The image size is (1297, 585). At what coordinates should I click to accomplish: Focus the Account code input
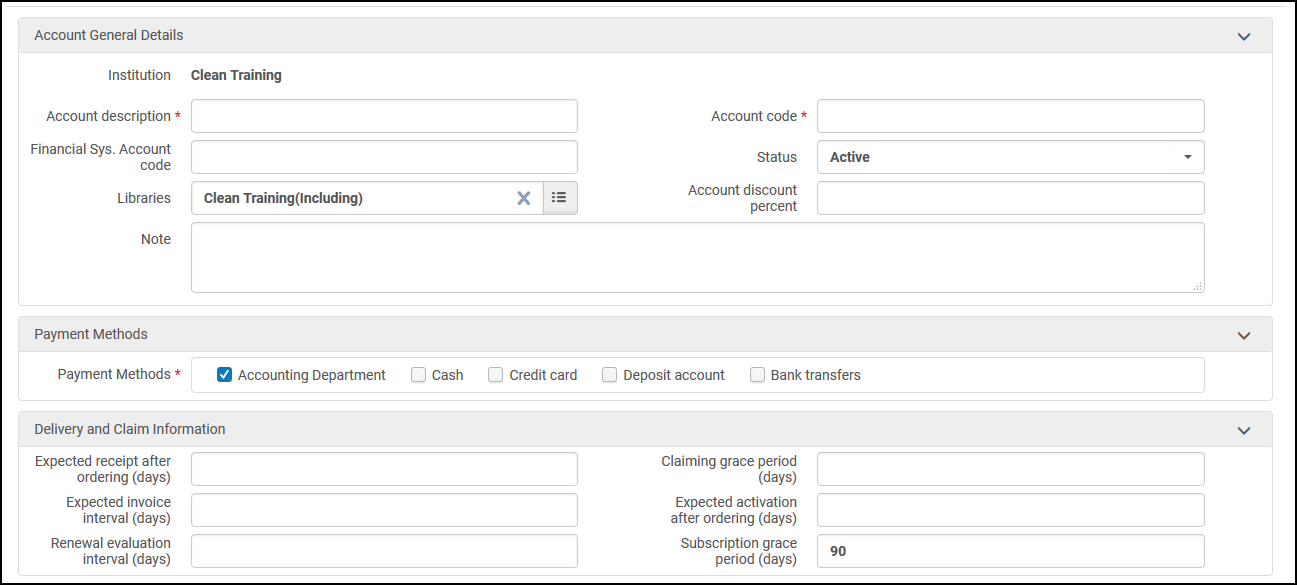1010,116
